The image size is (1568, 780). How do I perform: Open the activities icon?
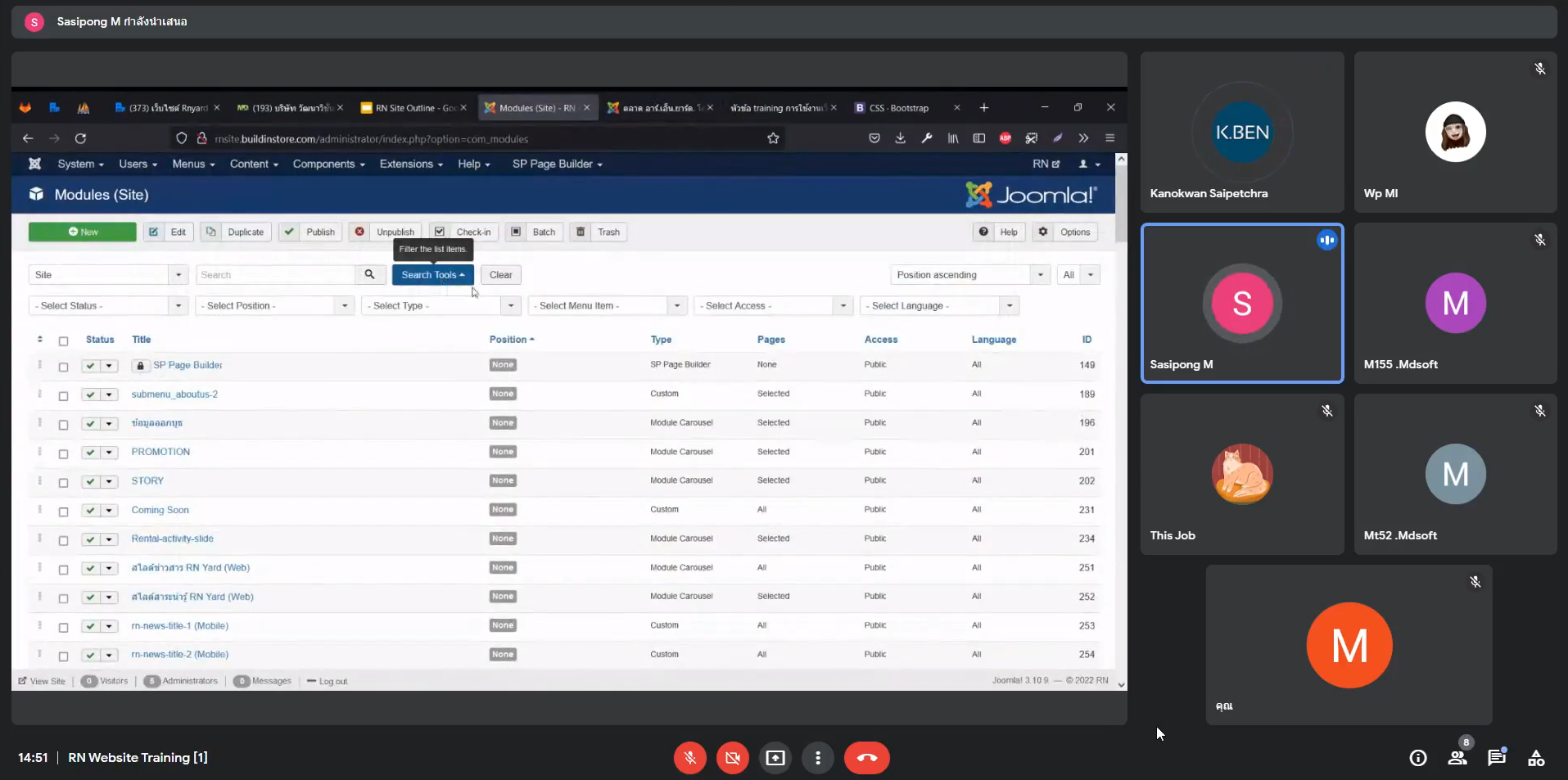[x=1535, y=758]
